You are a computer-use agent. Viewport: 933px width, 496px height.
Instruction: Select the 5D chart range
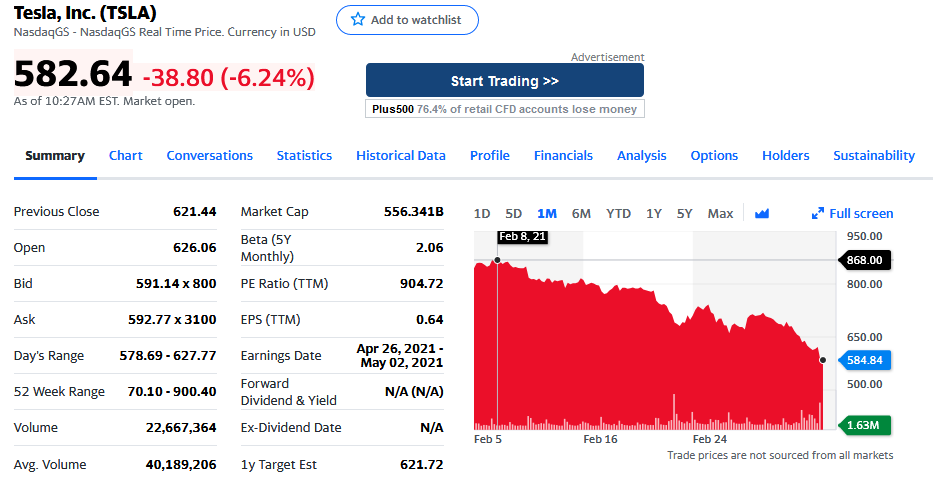514,213
